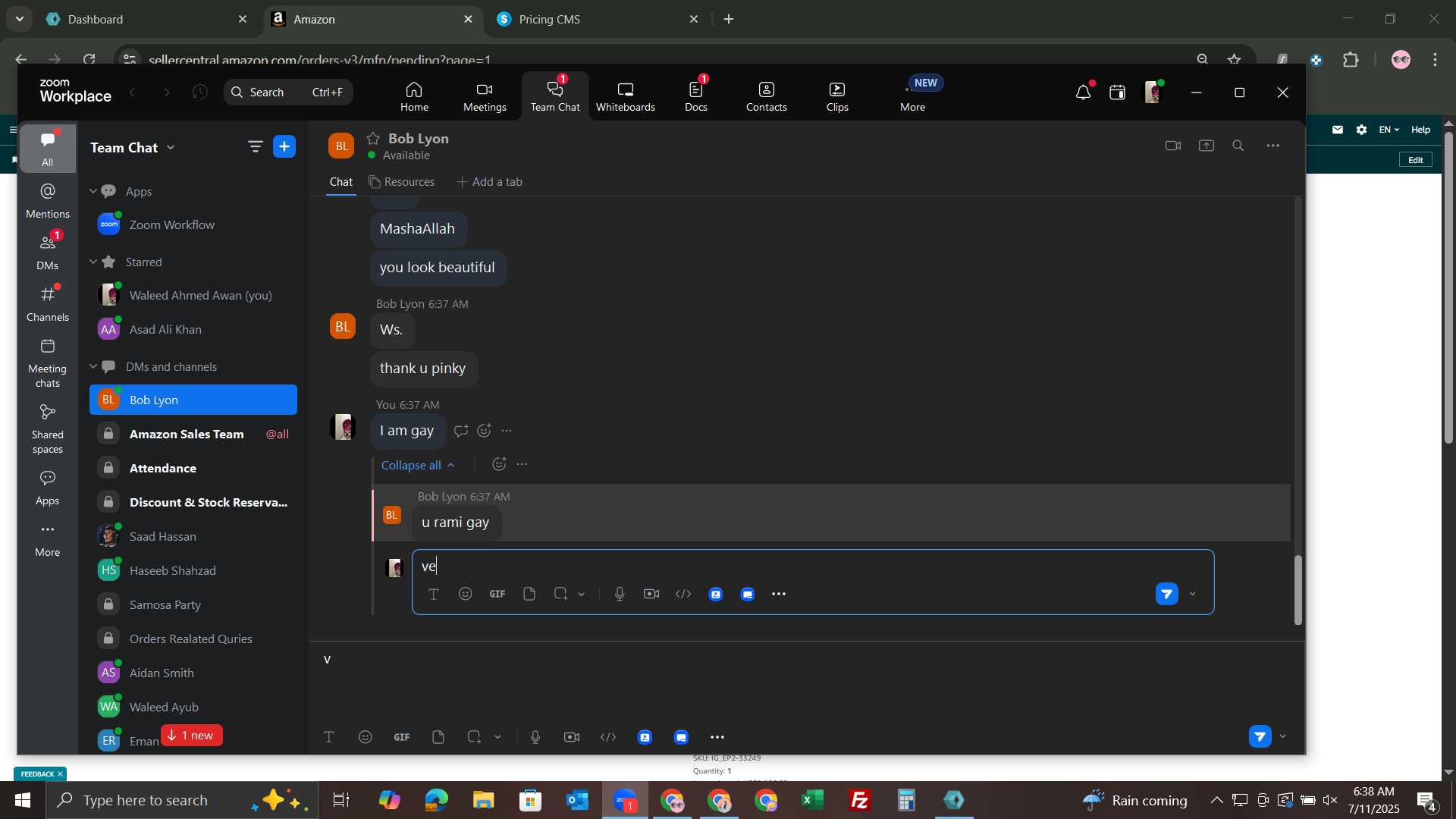Open the Whiteboards section
Screen dimensions: 1456x819
(x=625, y=96)
